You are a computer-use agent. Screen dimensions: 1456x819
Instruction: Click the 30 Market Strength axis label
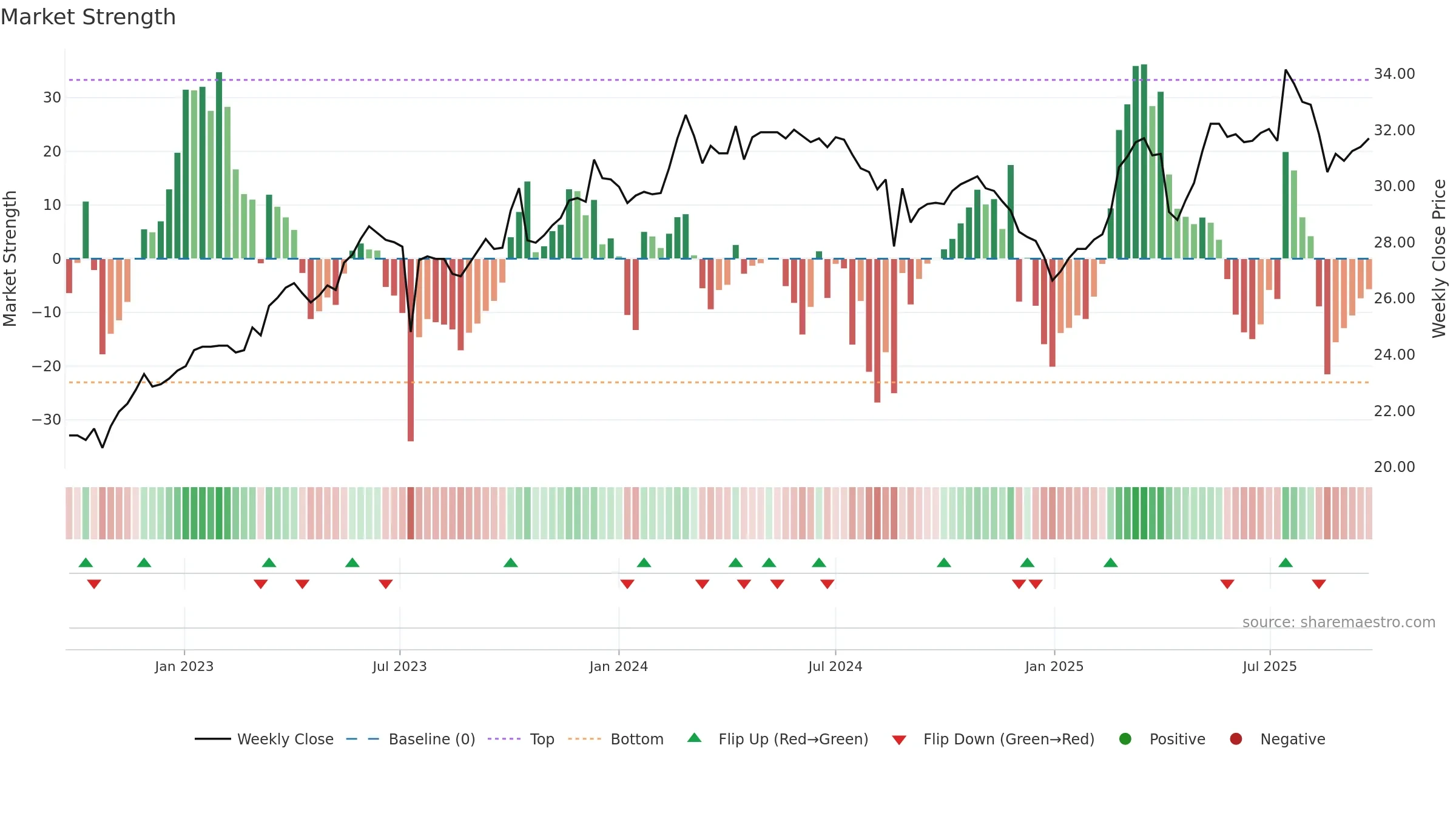tap(52, 98)
